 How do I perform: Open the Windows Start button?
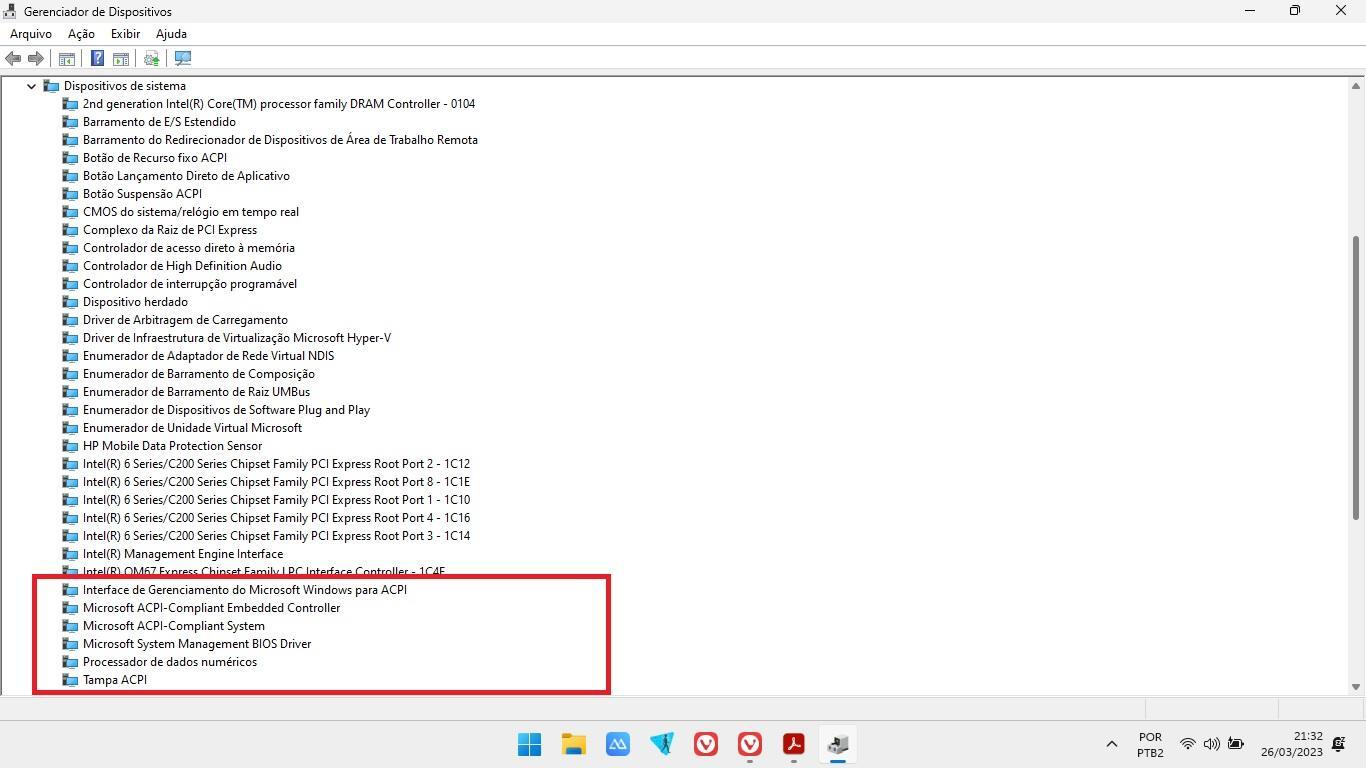pos(530,744)
